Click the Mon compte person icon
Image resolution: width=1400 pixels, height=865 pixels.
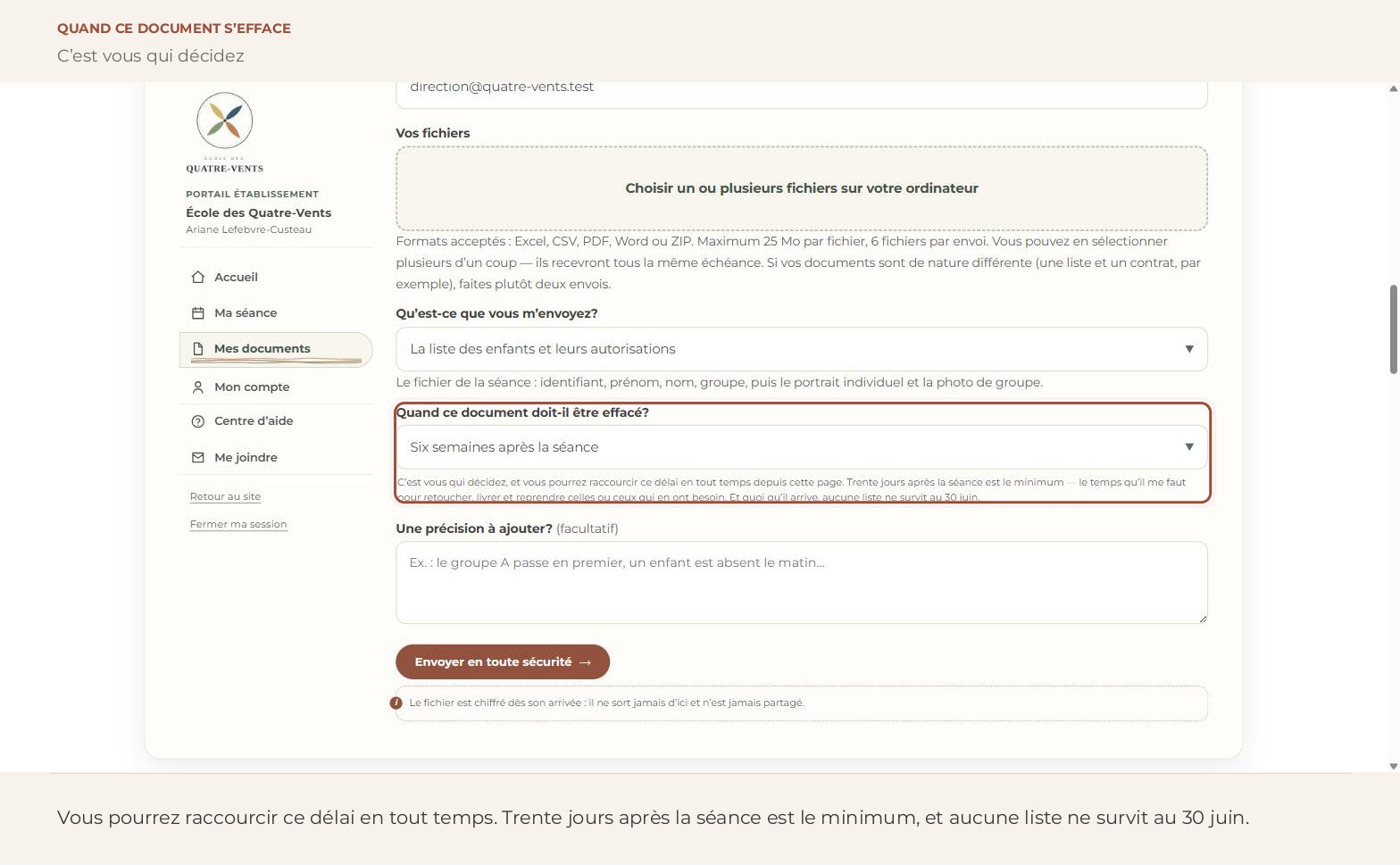198,387
